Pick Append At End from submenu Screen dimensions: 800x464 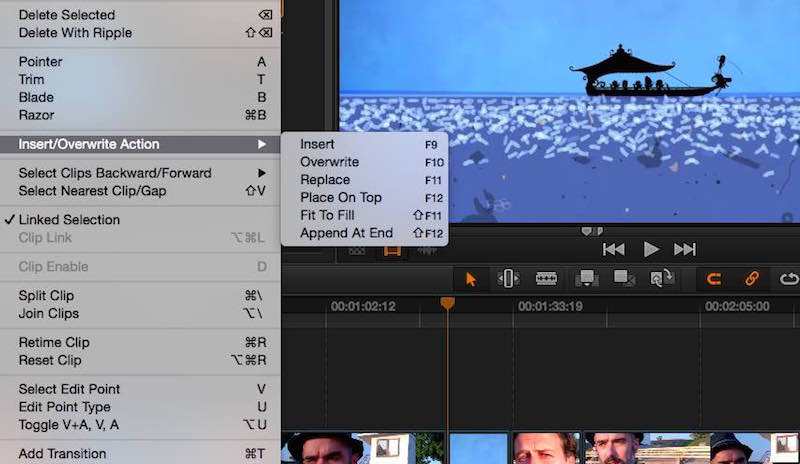(x=365, y=233)
